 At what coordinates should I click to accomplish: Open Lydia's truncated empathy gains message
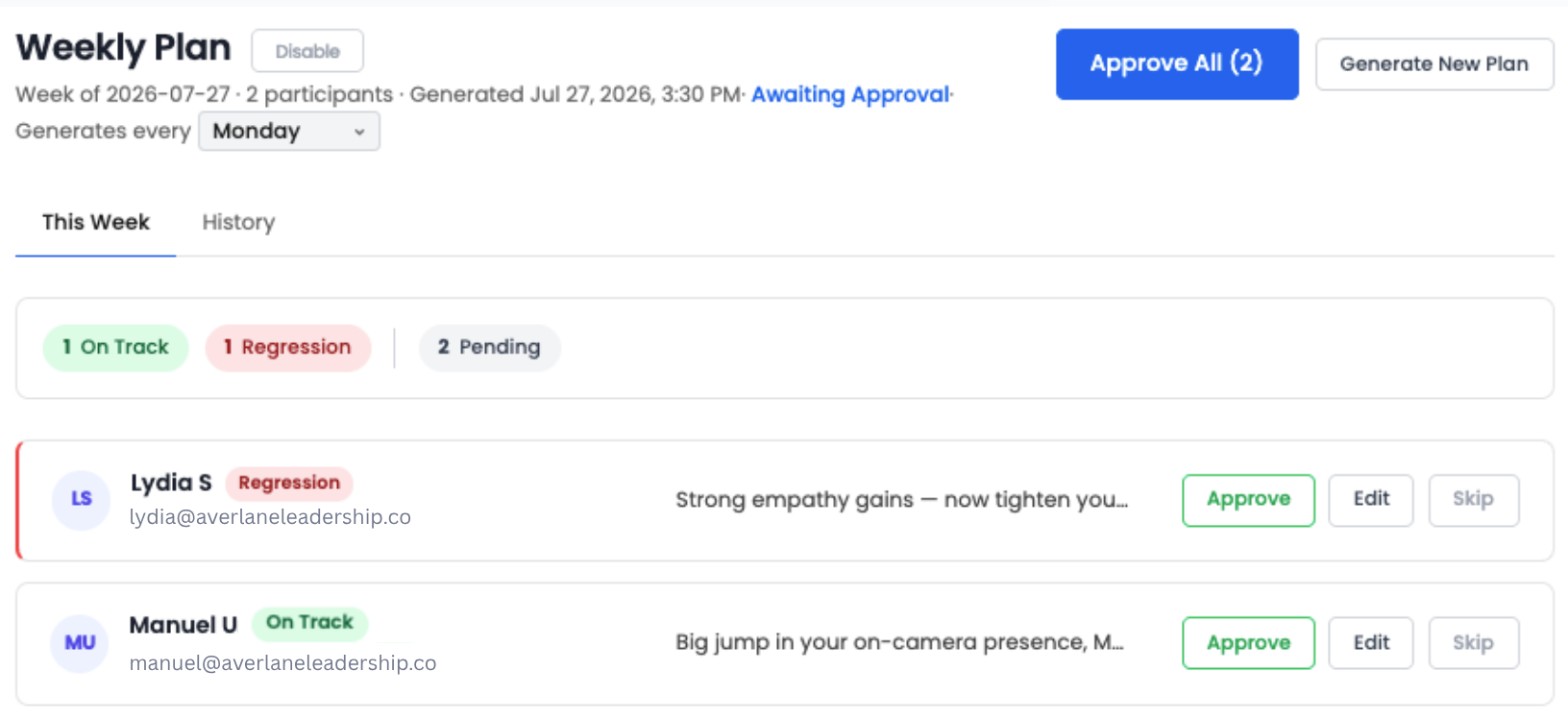tap(901, 500)
